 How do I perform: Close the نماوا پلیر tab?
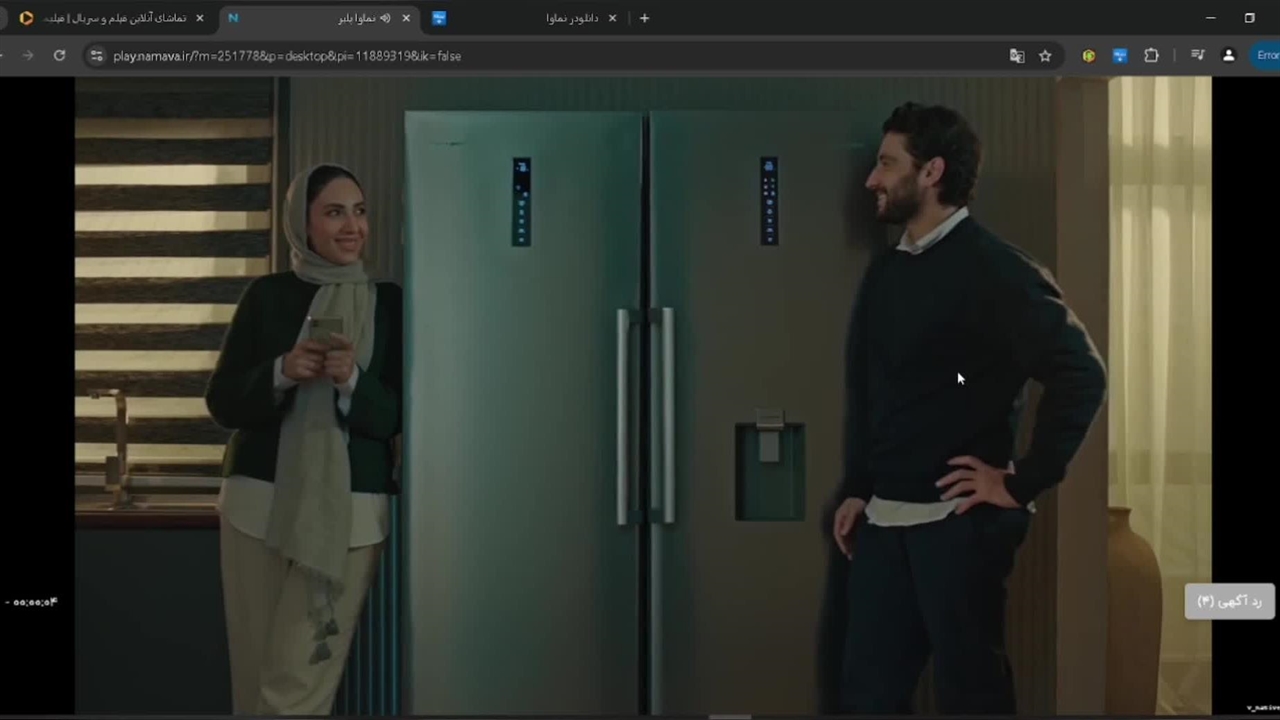pyautogui.click(x=405, y=18)
